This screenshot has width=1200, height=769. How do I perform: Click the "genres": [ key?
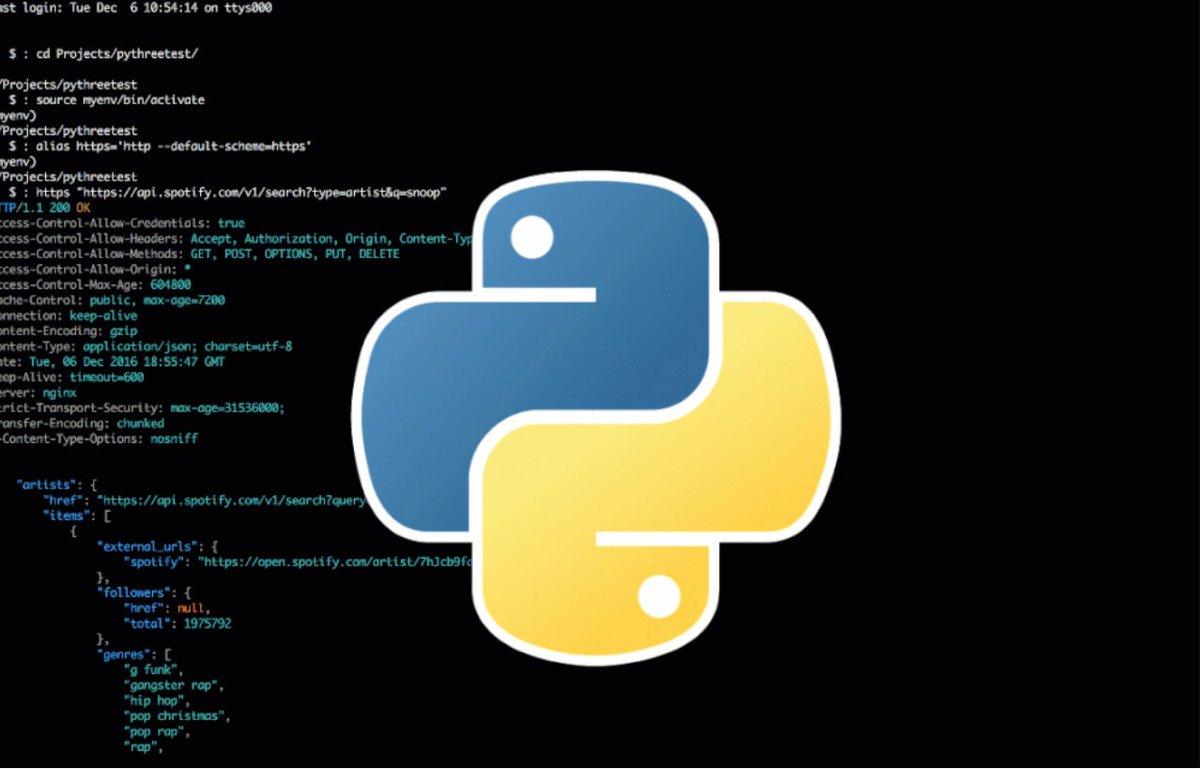click(x=135, y=654)
